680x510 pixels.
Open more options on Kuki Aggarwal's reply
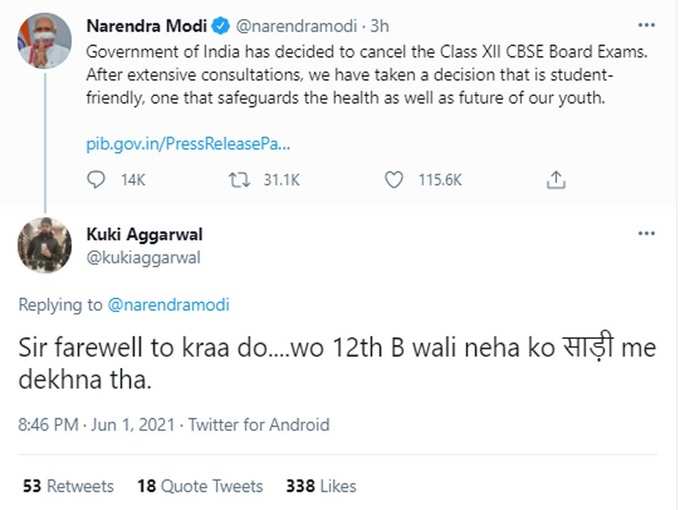coord(646,233)
